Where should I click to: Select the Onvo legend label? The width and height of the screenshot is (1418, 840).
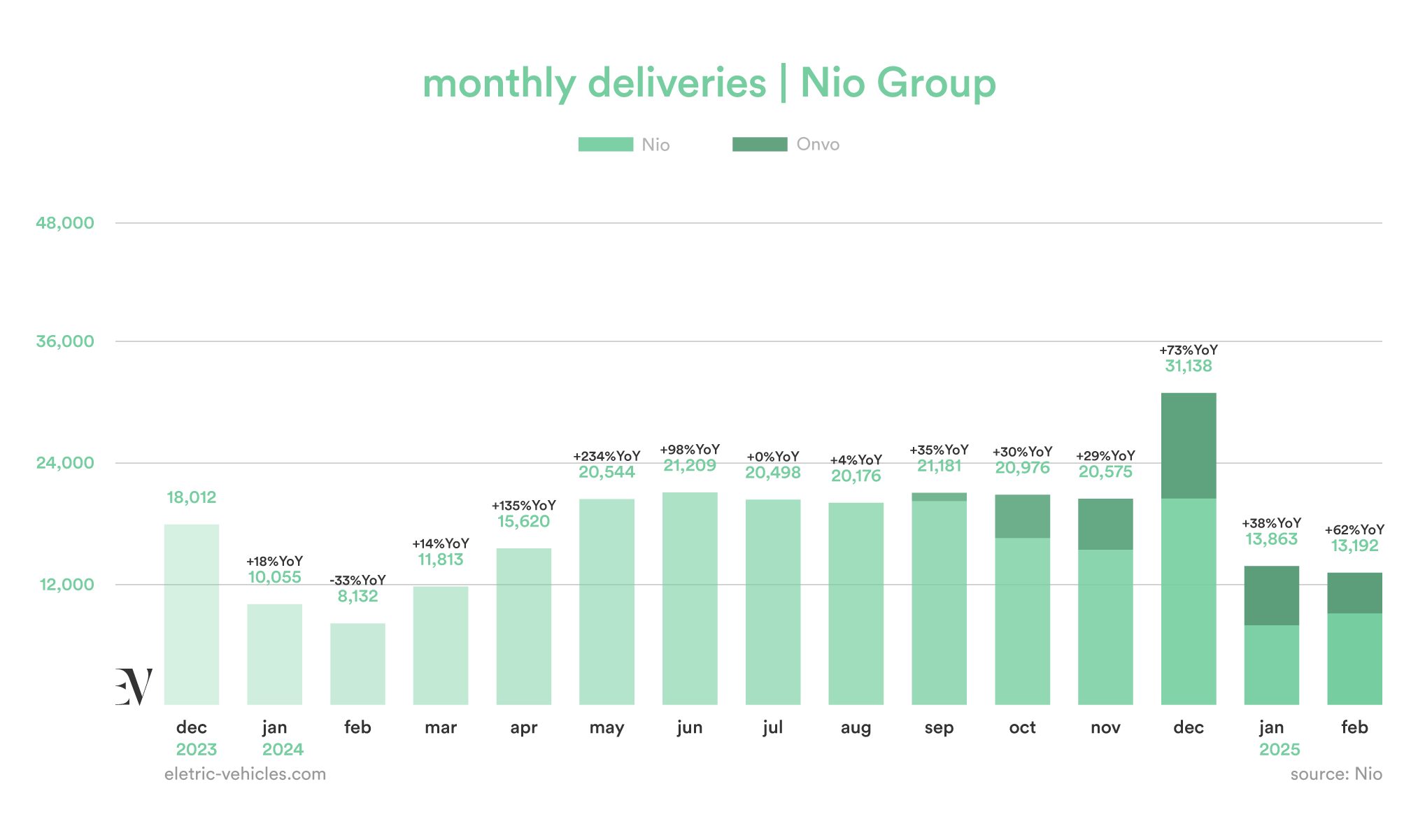click(x=818, y=144)
